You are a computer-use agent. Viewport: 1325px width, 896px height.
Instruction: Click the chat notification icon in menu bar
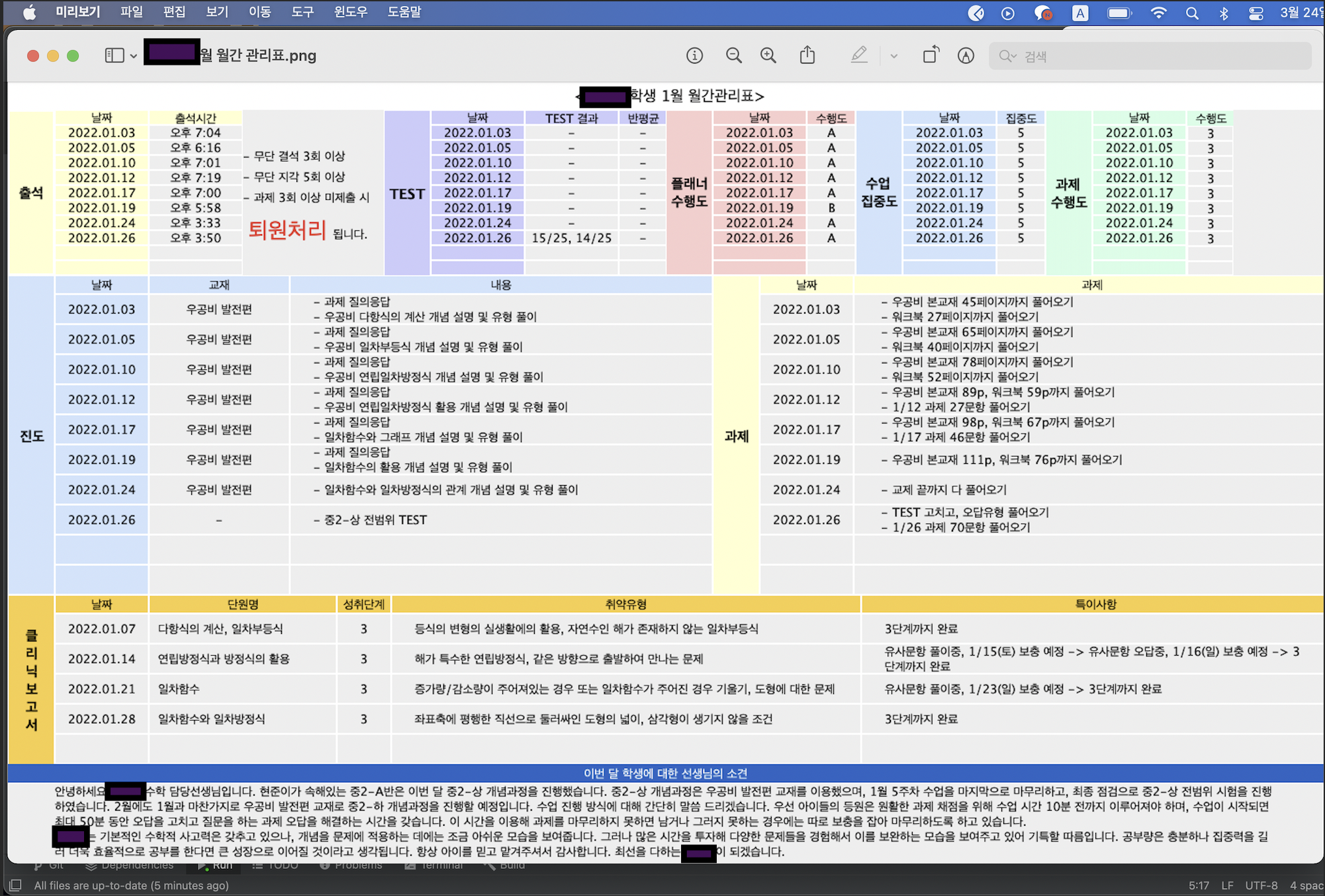[1043, 13]
